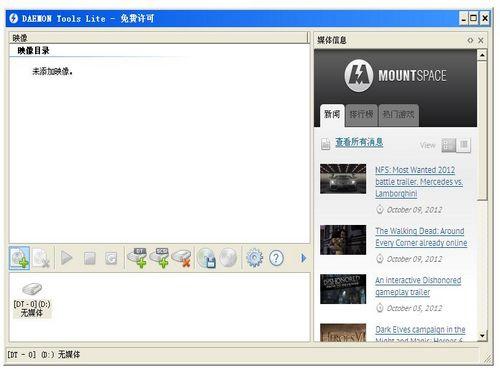Click the MountSpace logo

click(x=395, y=76)
